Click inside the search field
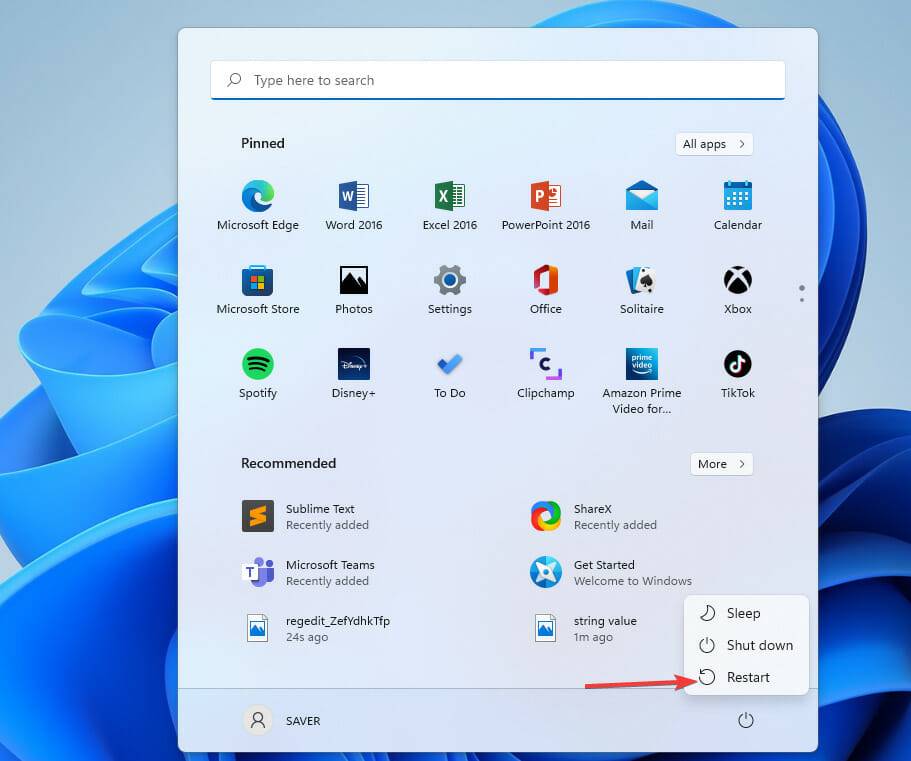This screenshot has width=911, height=761. (497, 79)
